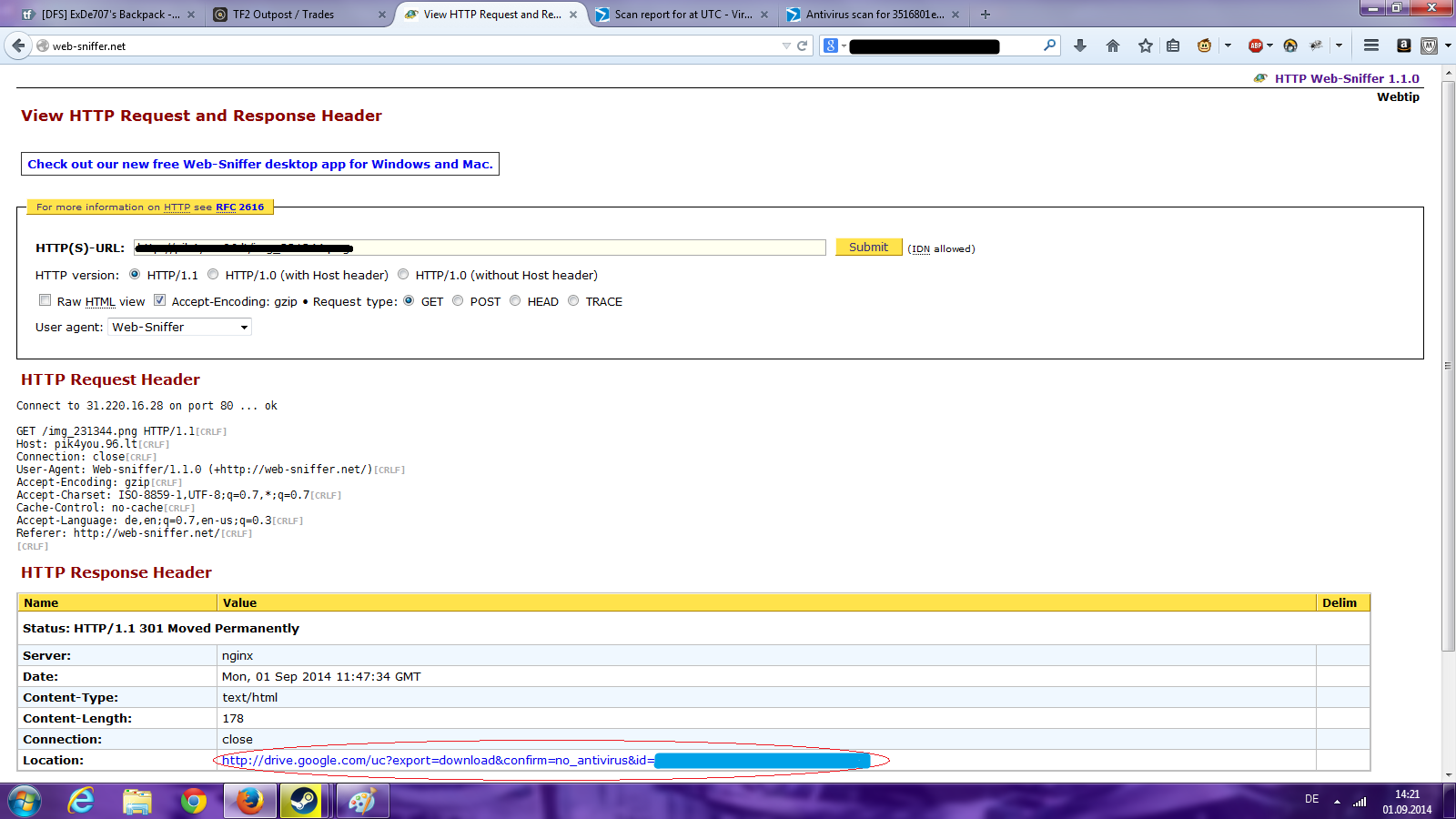
Task: Open the User agent dropdown
Action: (x=179, y=327)
